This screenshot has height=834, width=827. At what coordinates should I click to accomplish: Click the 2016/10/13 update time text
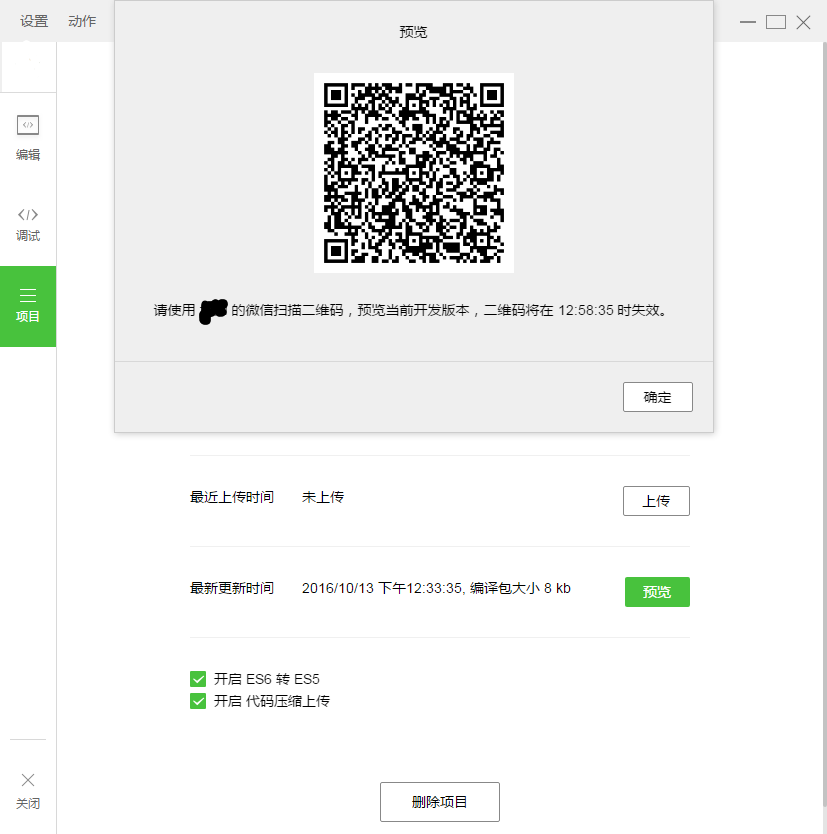tap(436, 588)
